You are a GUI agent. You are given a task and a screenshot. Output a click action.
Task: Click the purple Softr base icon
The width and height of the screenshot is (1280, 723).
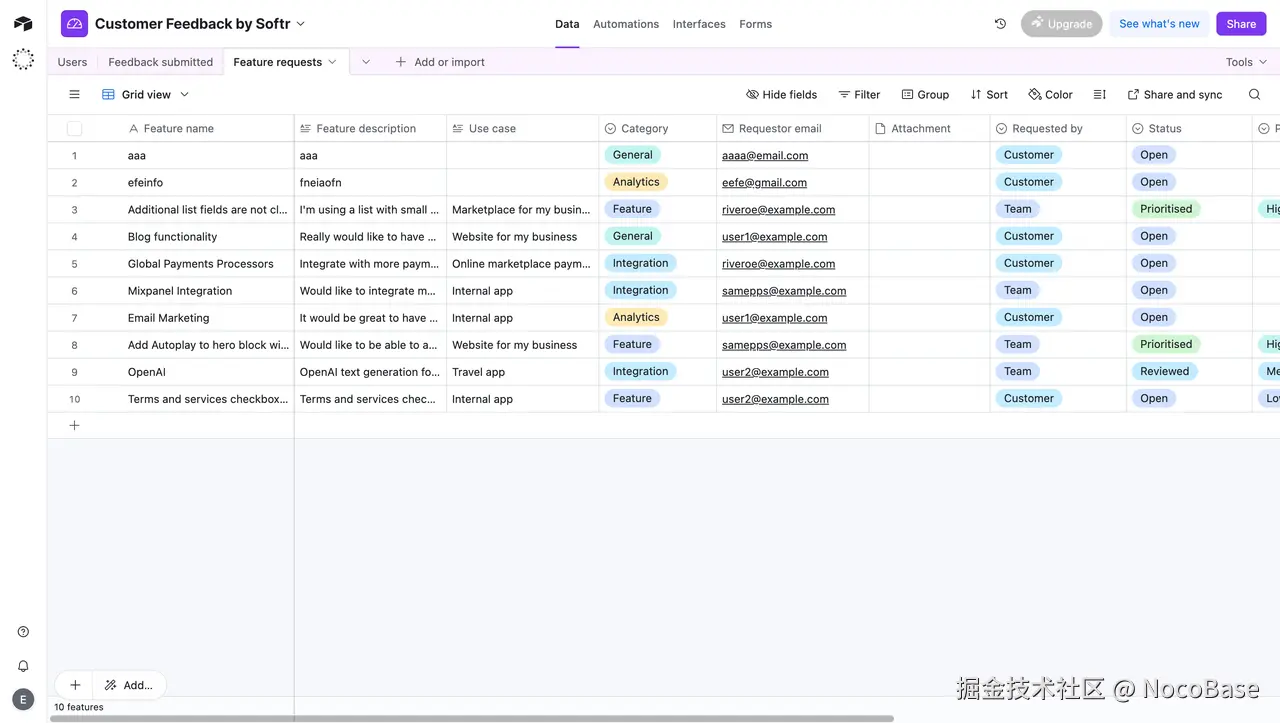(x=74, y=23)
